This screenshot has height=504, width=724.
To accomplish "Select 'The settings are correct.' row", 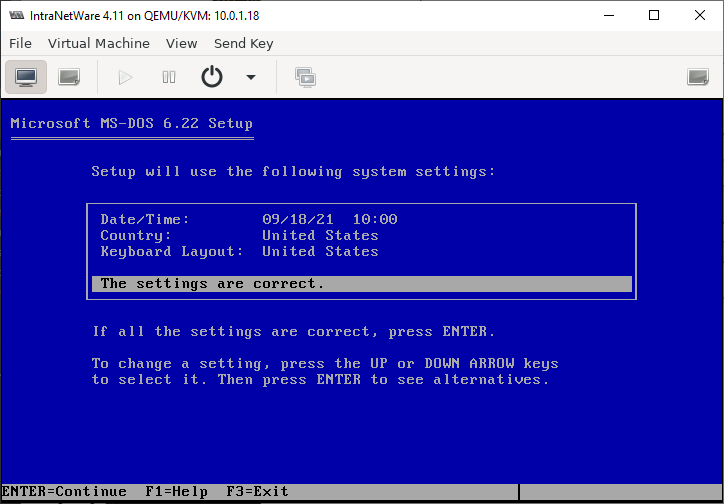I will [362, 284].
